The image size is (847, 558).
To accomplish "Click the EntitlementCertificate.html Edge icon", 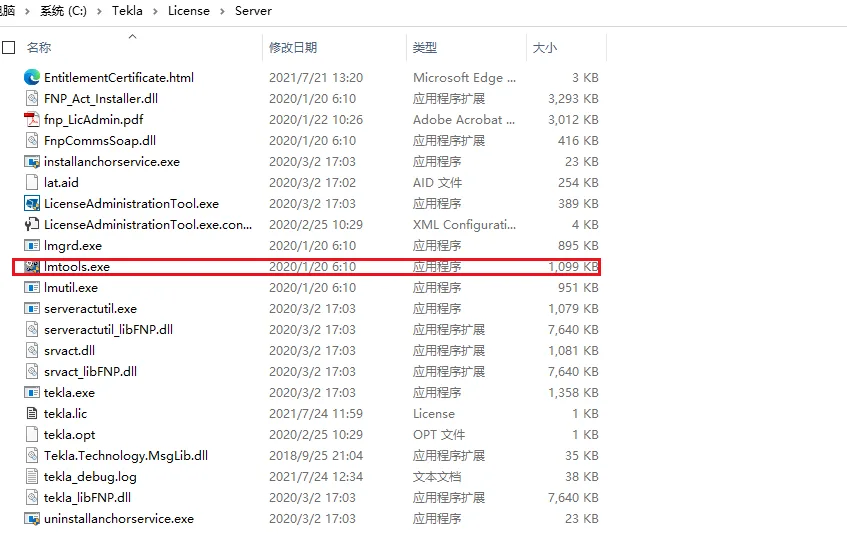I will coord(32,77).
